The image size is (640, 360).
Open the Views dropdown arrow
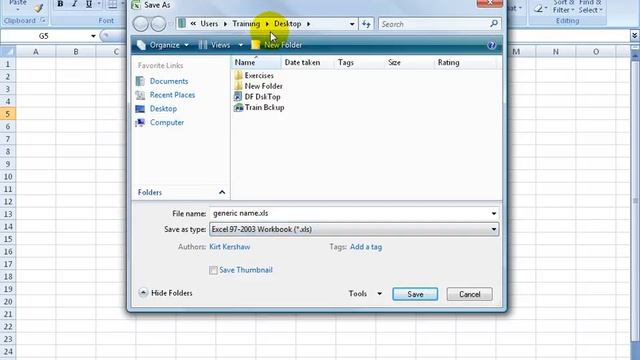[241, 45]
